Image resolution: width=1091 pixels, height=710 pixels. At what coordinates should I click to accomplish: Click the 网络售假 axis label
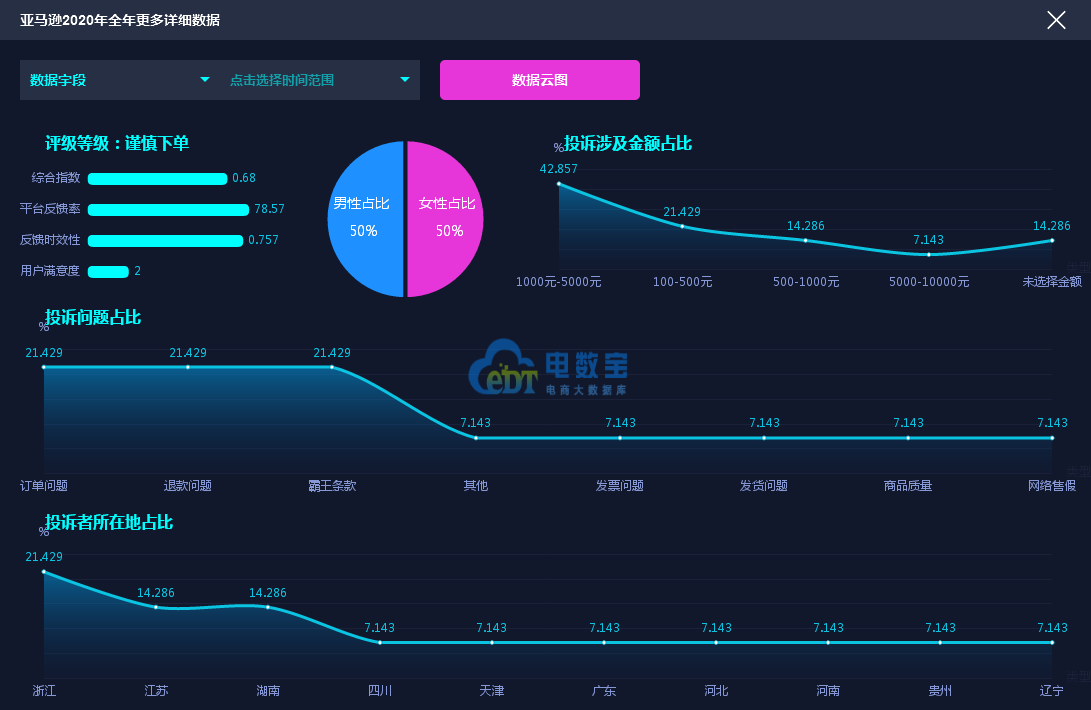[1052, 486]
